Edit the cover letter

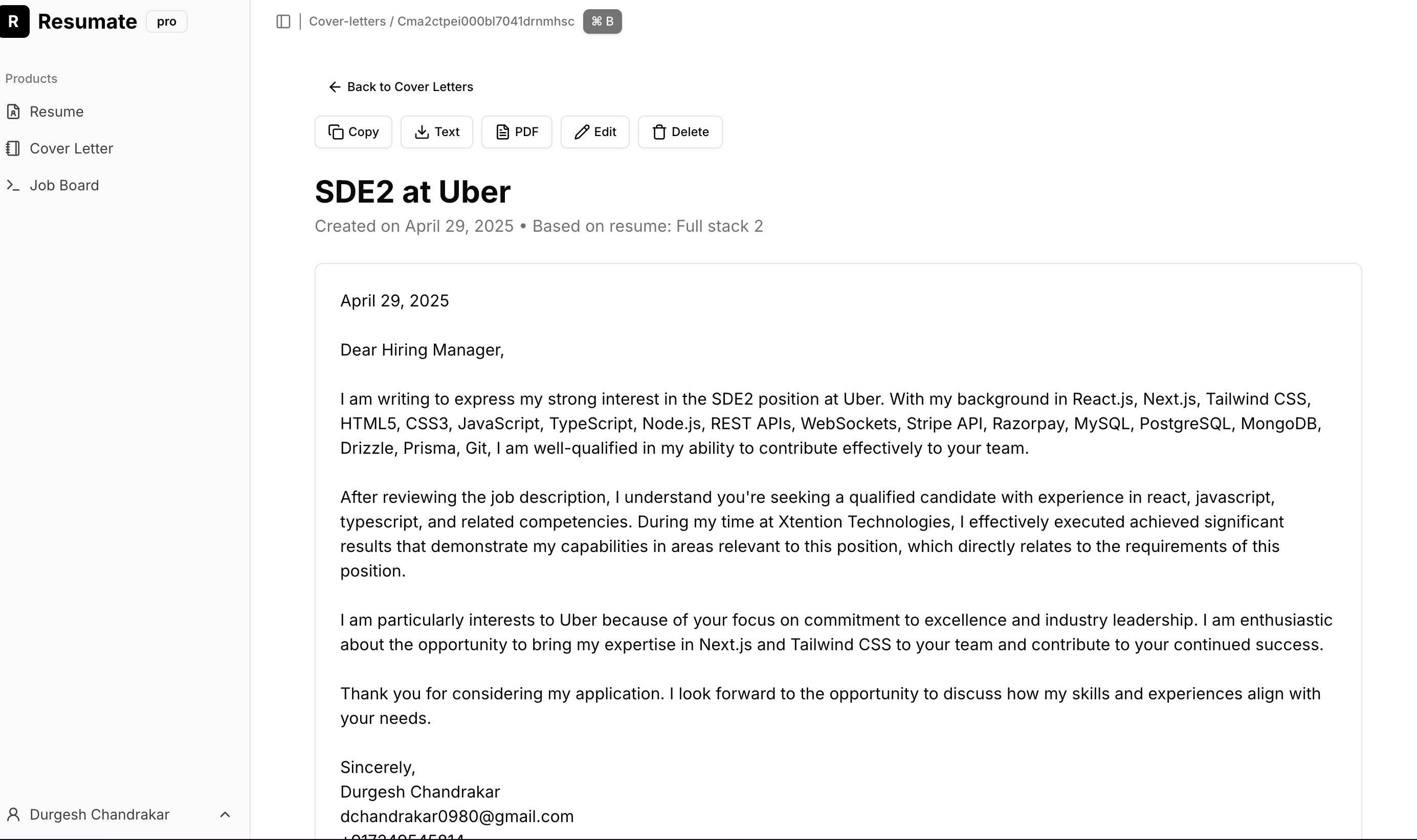(x=595, y=132)
